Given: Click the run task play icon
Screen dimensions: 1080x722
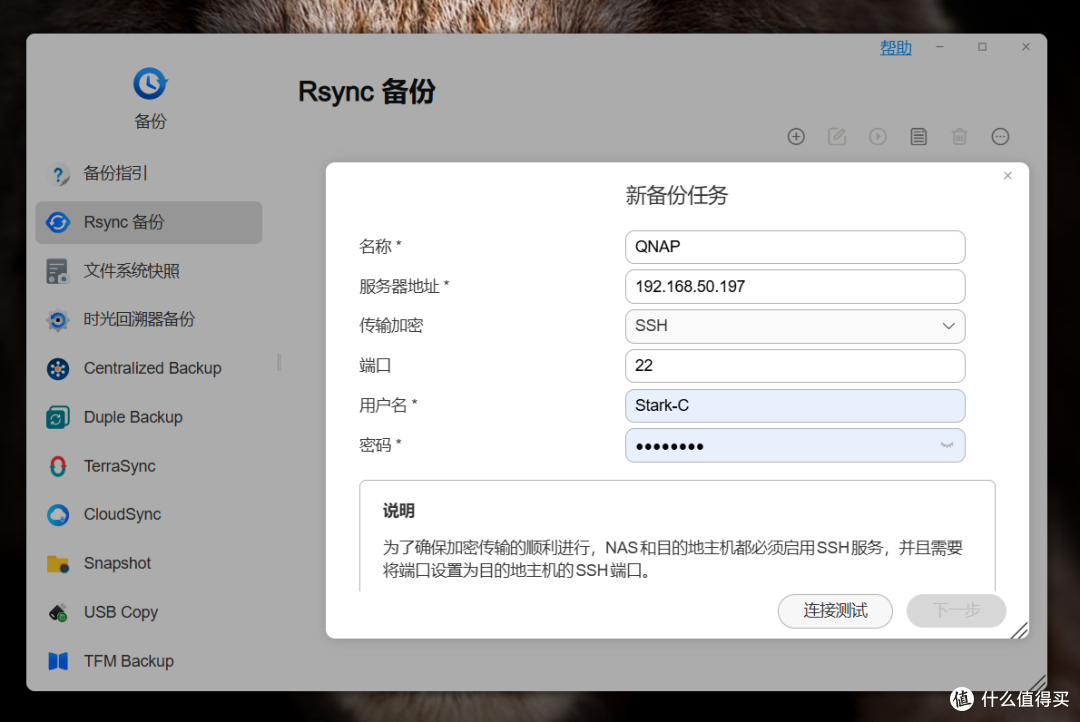Looking at the screenshot, I should (x=878, y=136).
